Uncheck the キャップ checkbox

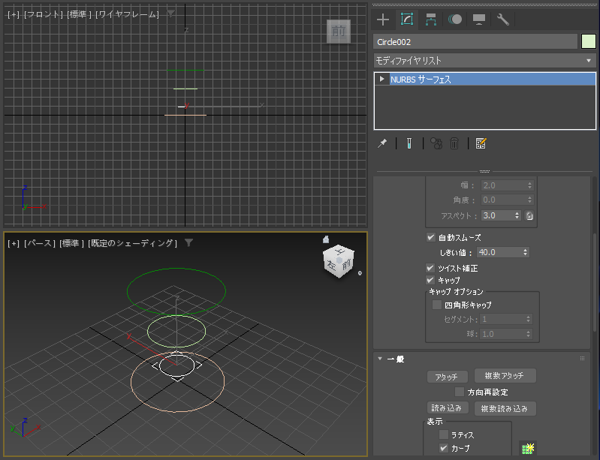[430, 280]
